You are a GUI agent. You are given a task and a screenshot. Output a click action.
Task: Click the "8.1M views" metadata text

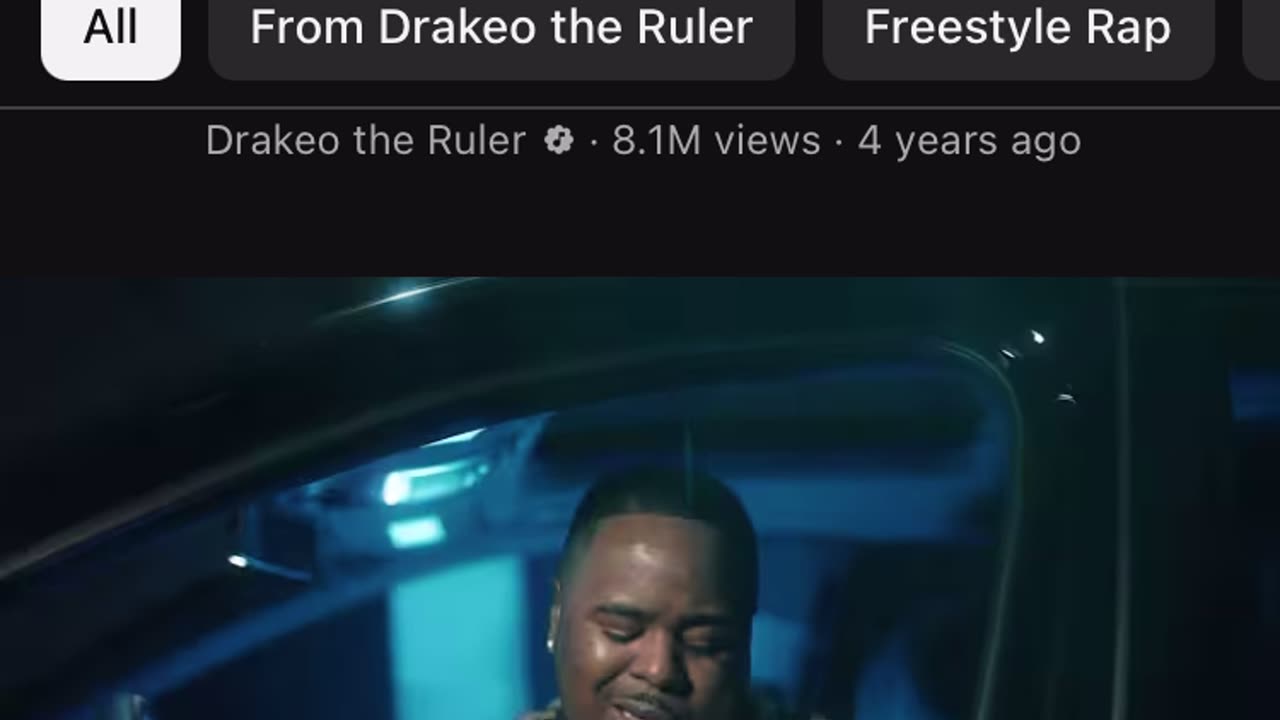point(716,141)
